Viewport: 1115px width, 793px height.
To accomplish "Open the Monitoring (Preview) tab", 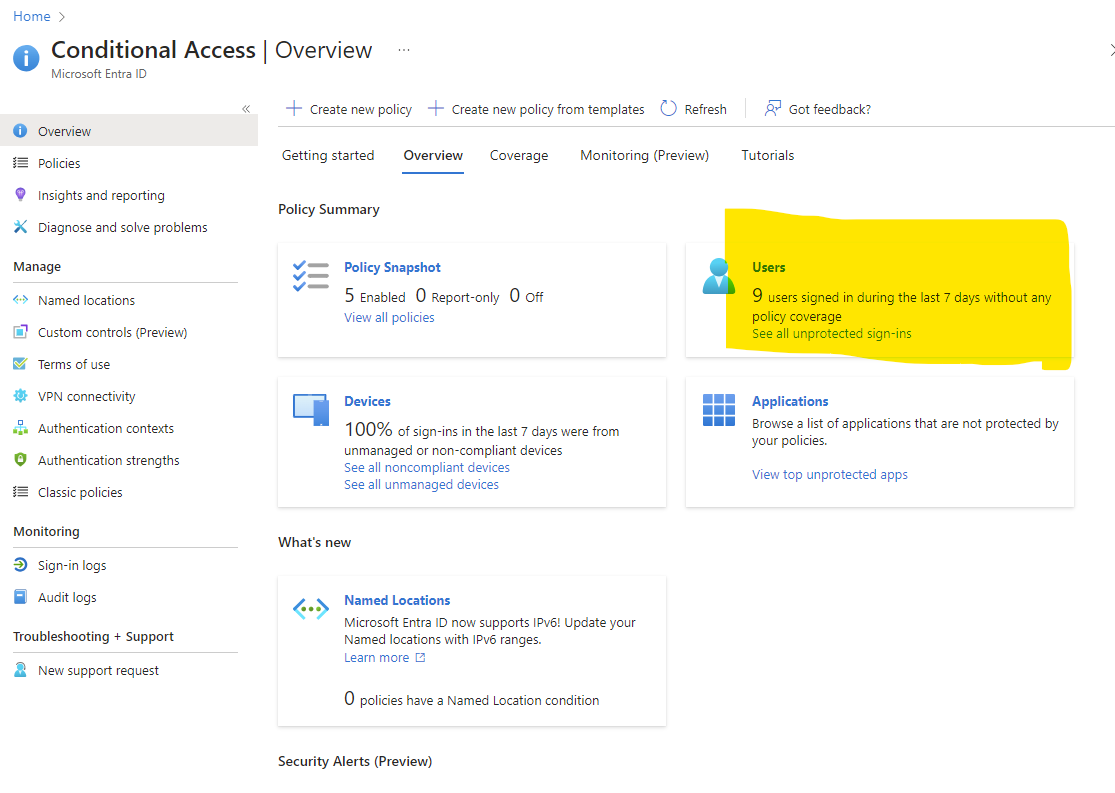I will (644, 155).
